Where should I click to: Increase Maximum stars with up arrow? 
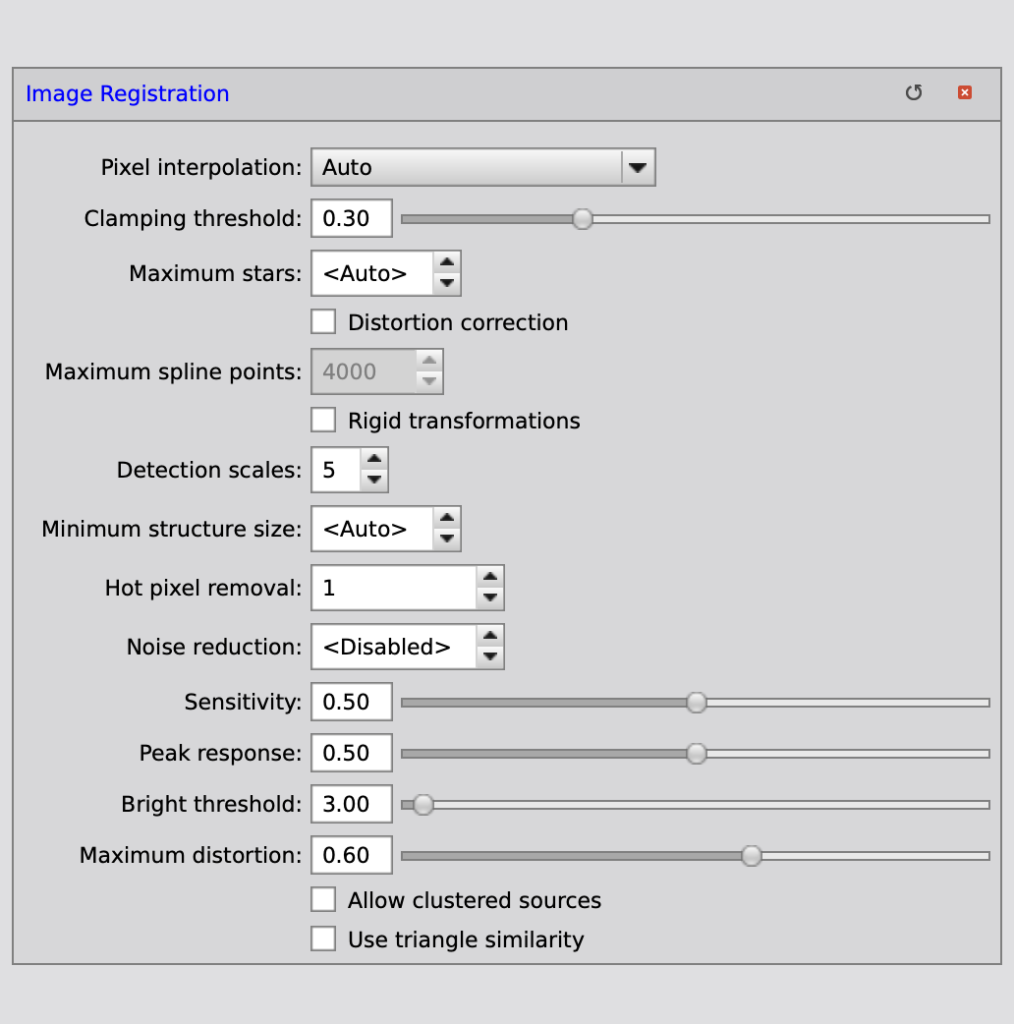point(447,263)
